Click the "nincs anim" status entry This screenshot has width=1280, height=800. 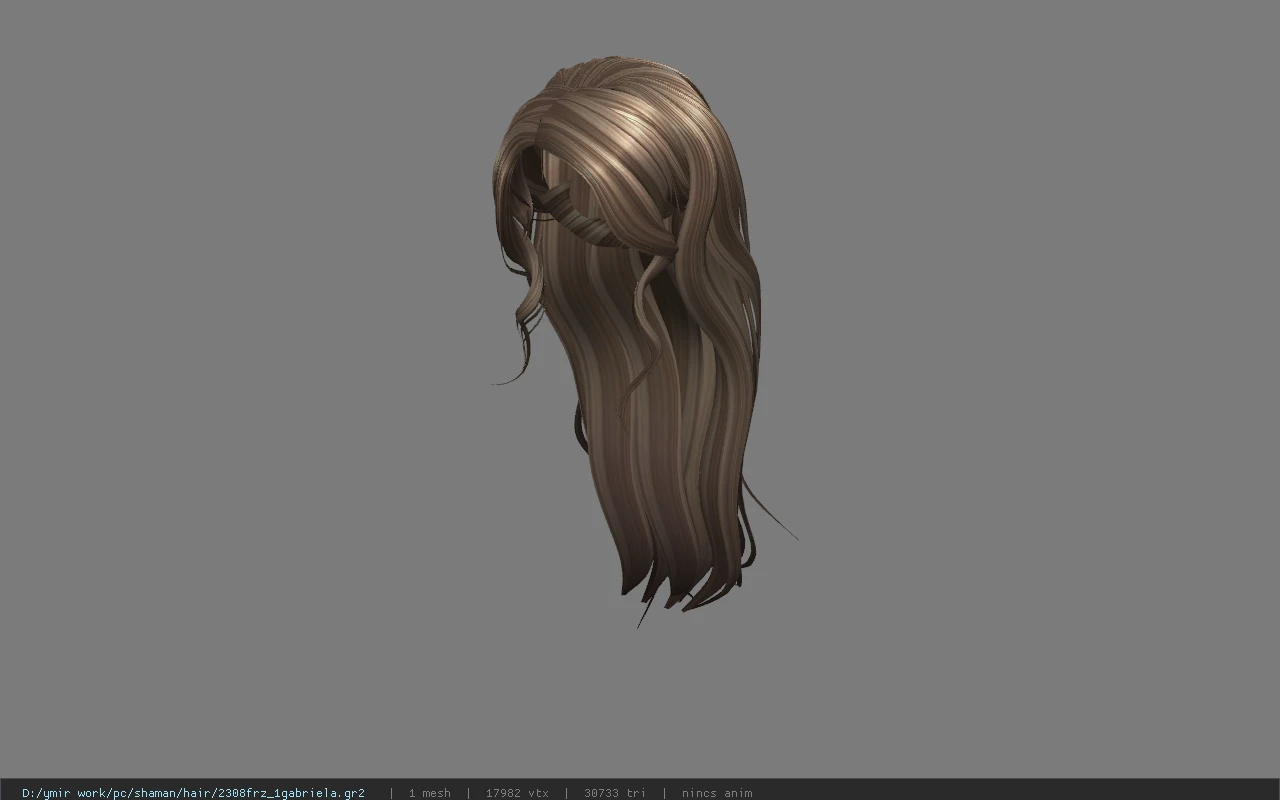coord(717,793)
